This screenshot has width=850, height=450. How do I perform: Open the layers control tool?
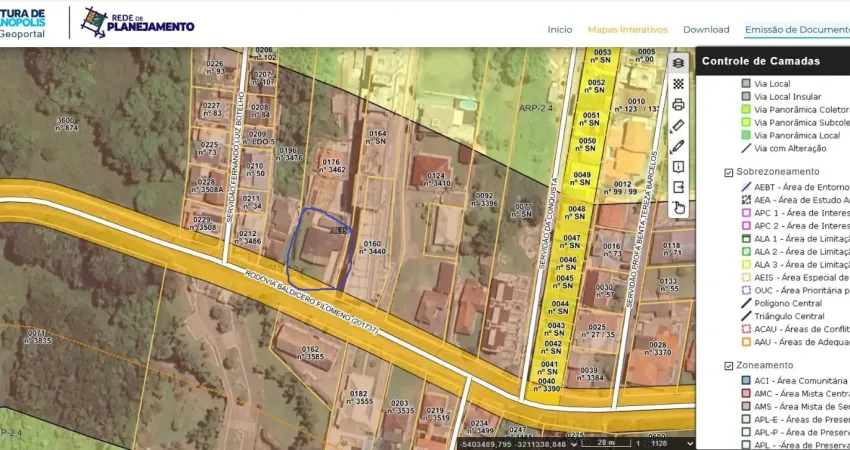coord(678,63)
